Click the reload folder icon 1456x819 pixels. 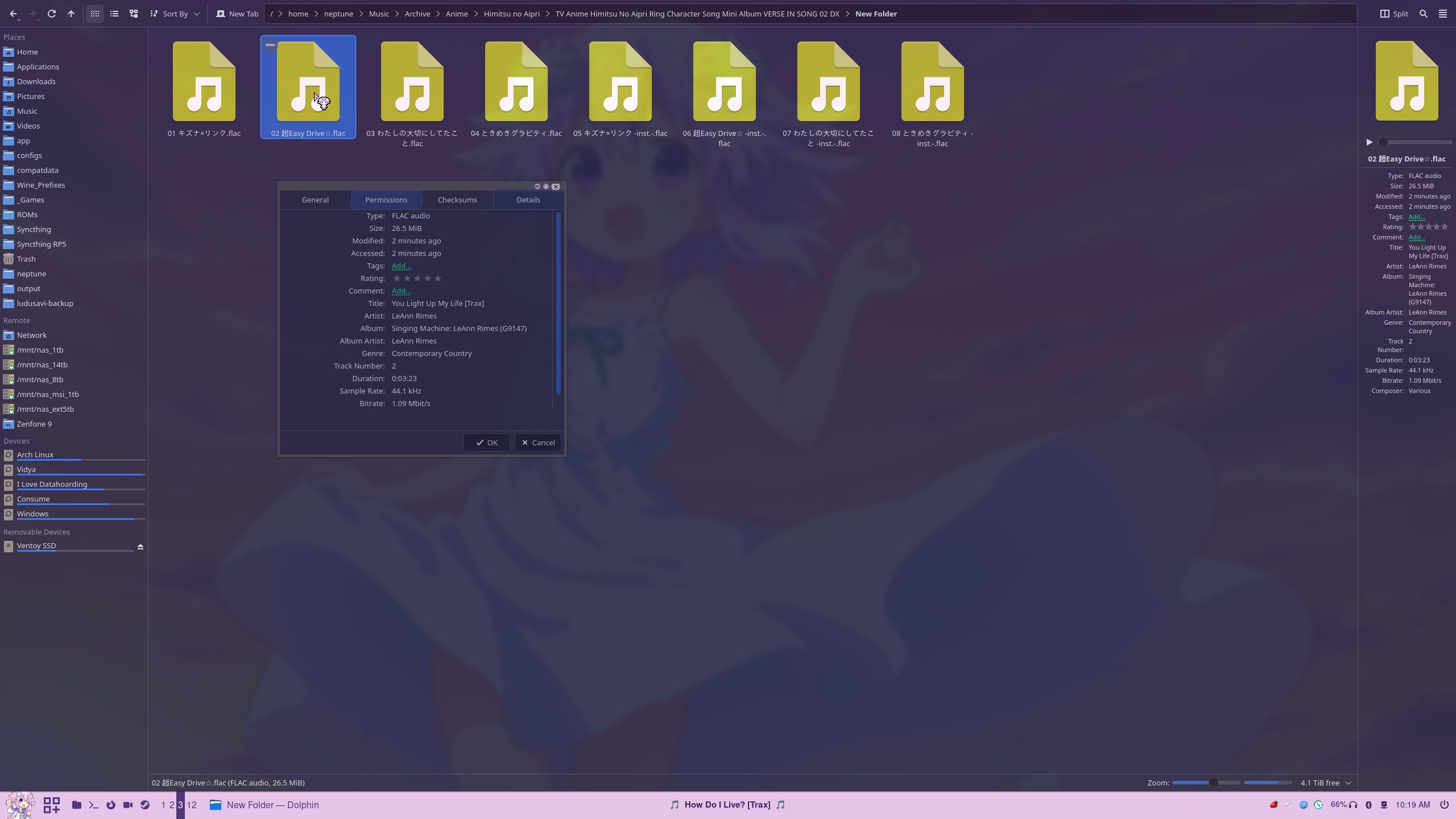coord(52,14)
